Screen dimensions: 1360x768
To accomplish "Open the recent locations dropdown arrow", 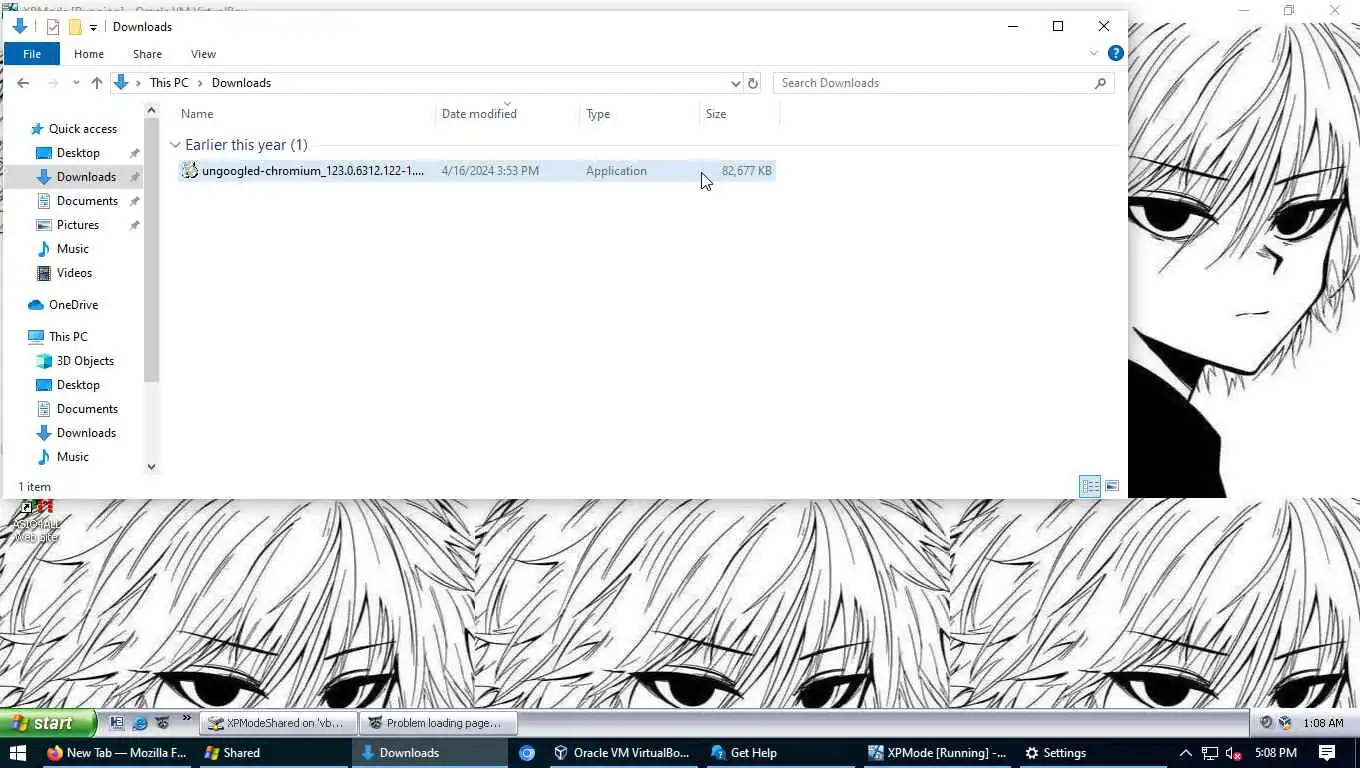I will (x=76, y=84).
